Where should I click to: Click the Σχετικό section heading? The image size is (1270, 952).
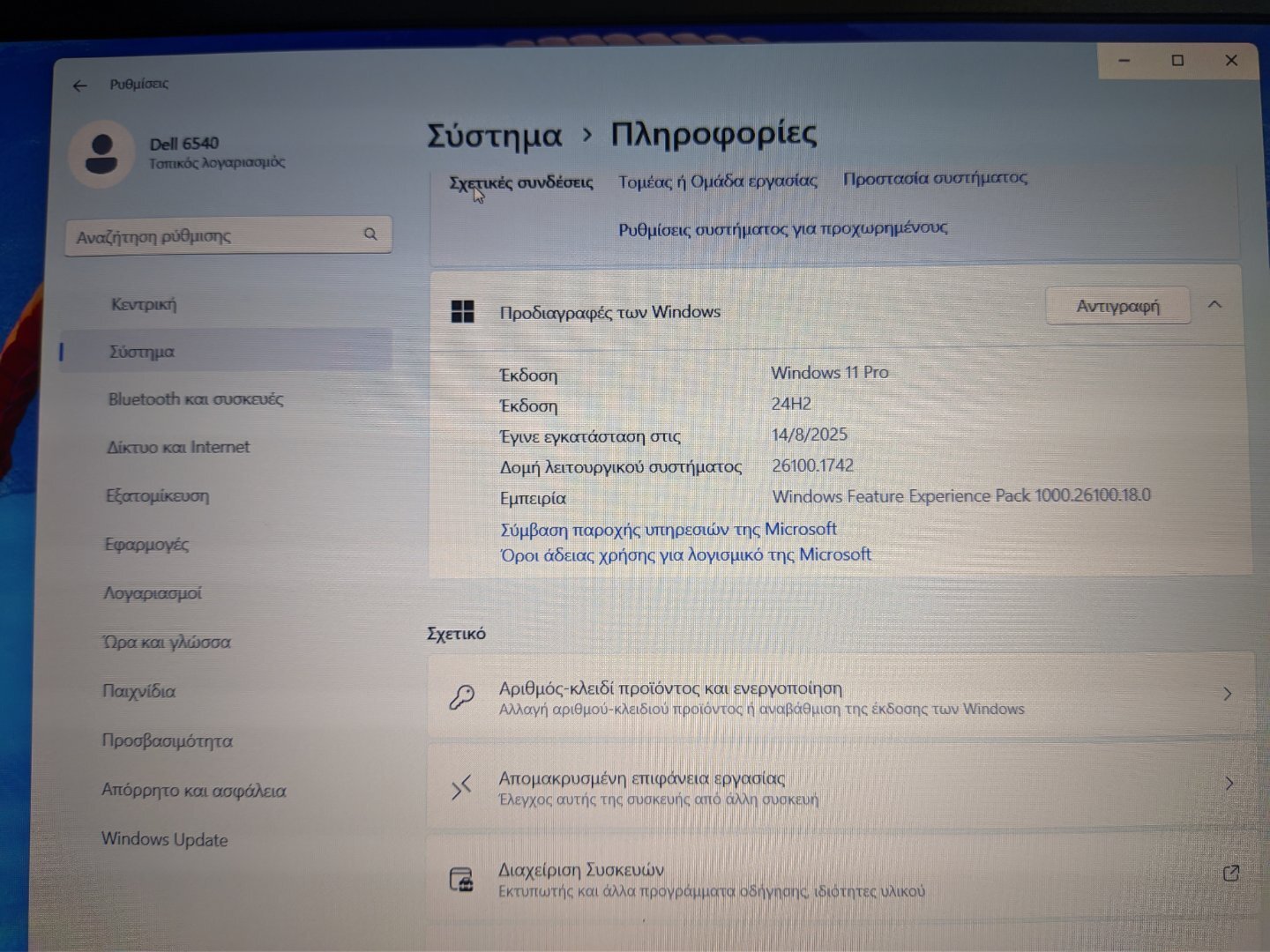click(x=456, y=634)
